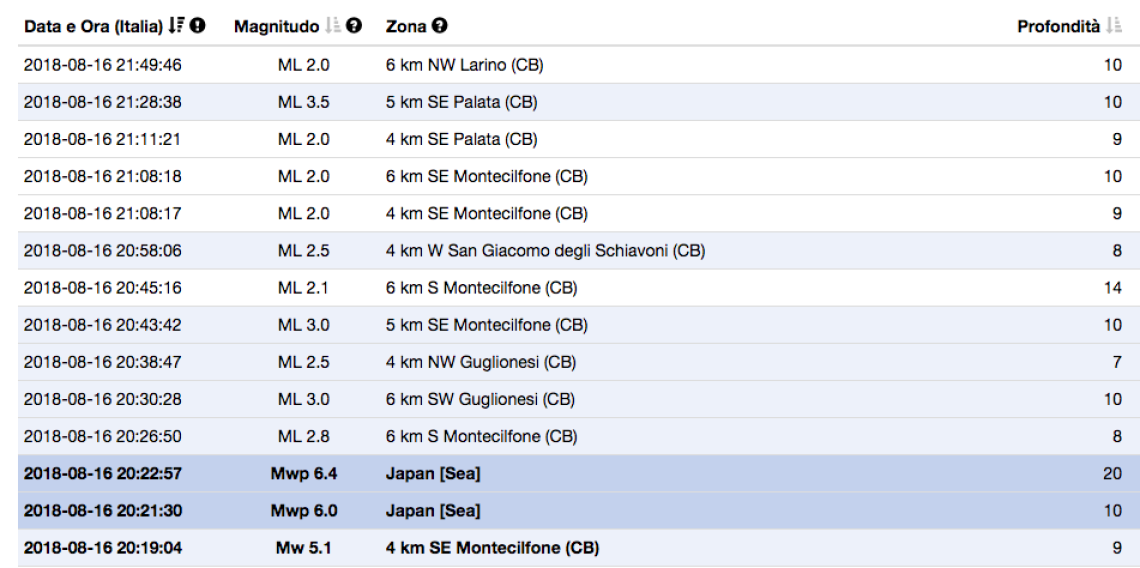The height and width of the screenshot is (568, 1140).
Task: Click Magnitudo sort arrows icon
Action: [332, 26]
